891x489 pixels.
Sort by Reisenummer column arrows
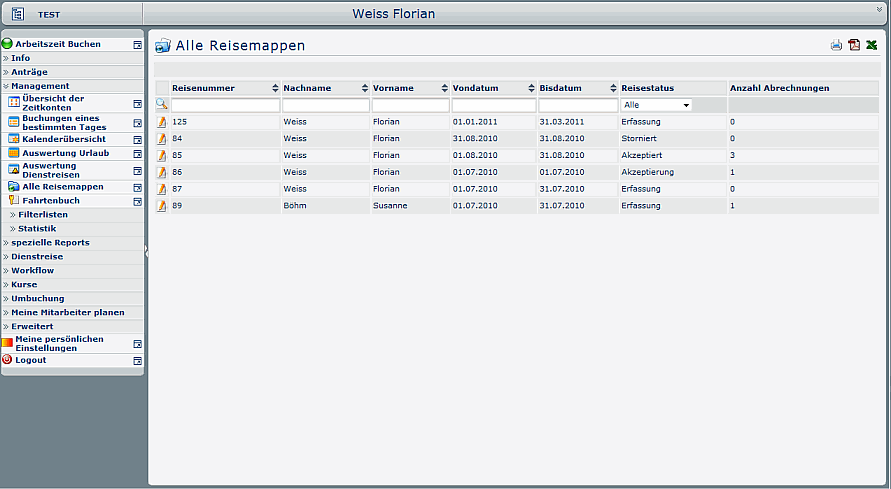pyautogui.click(x=275, y=88)
